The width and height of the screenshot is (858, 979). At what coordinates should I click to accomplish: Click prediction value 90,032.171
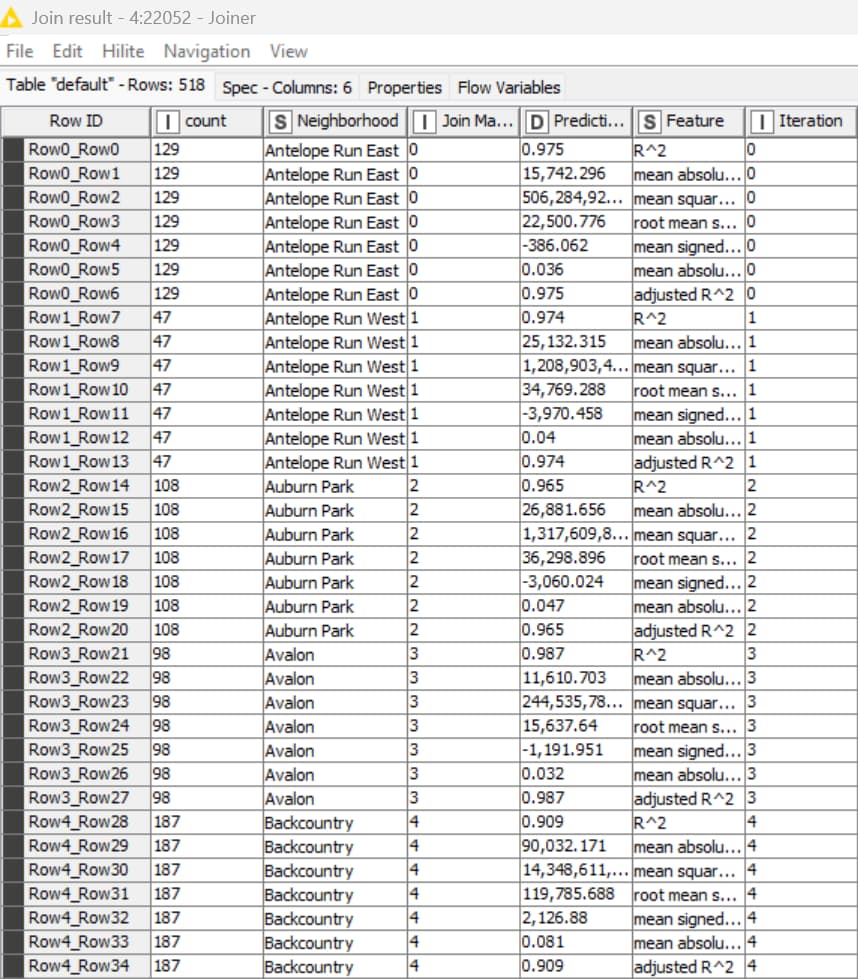coord(564,846)
